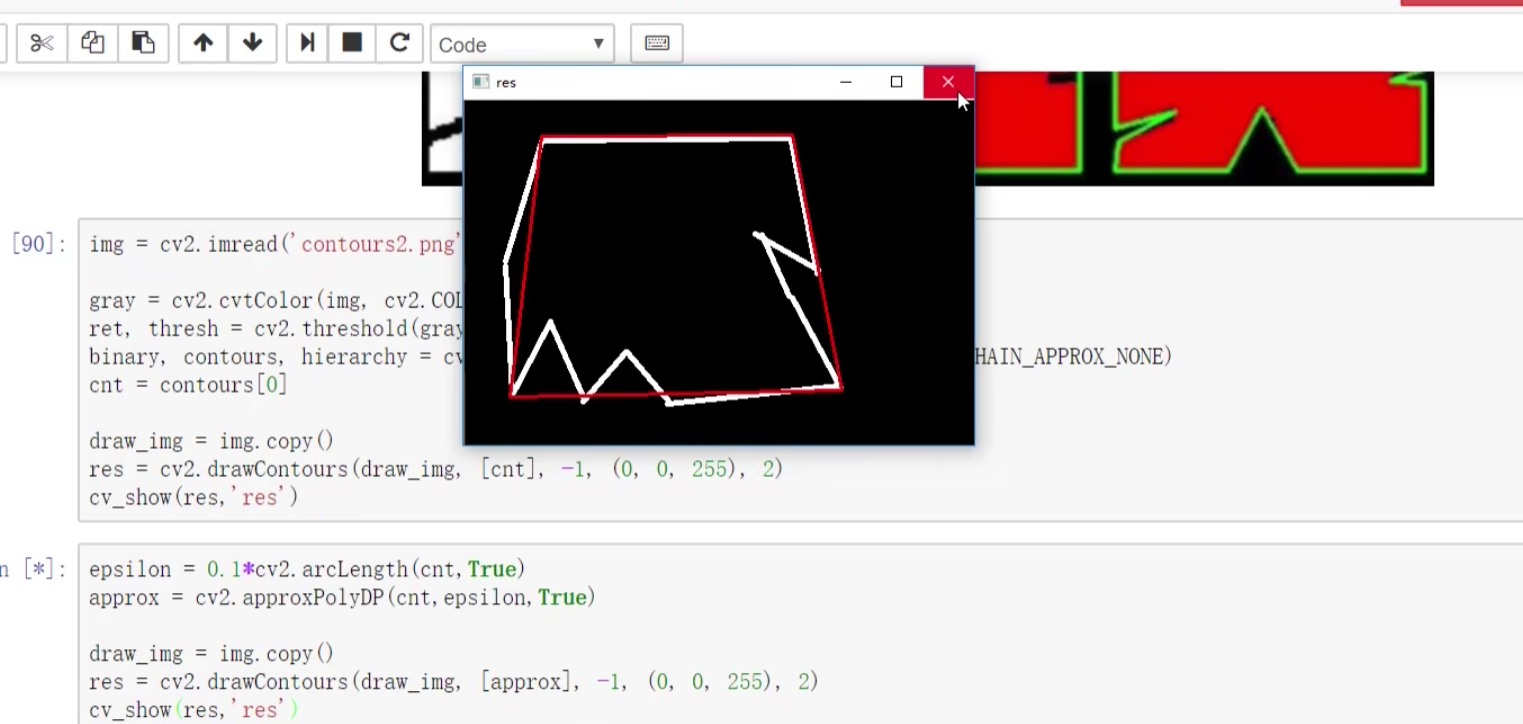Screen dimensions: 1523x724
Task: Restart the kernel icon
Action: (399, 43)
